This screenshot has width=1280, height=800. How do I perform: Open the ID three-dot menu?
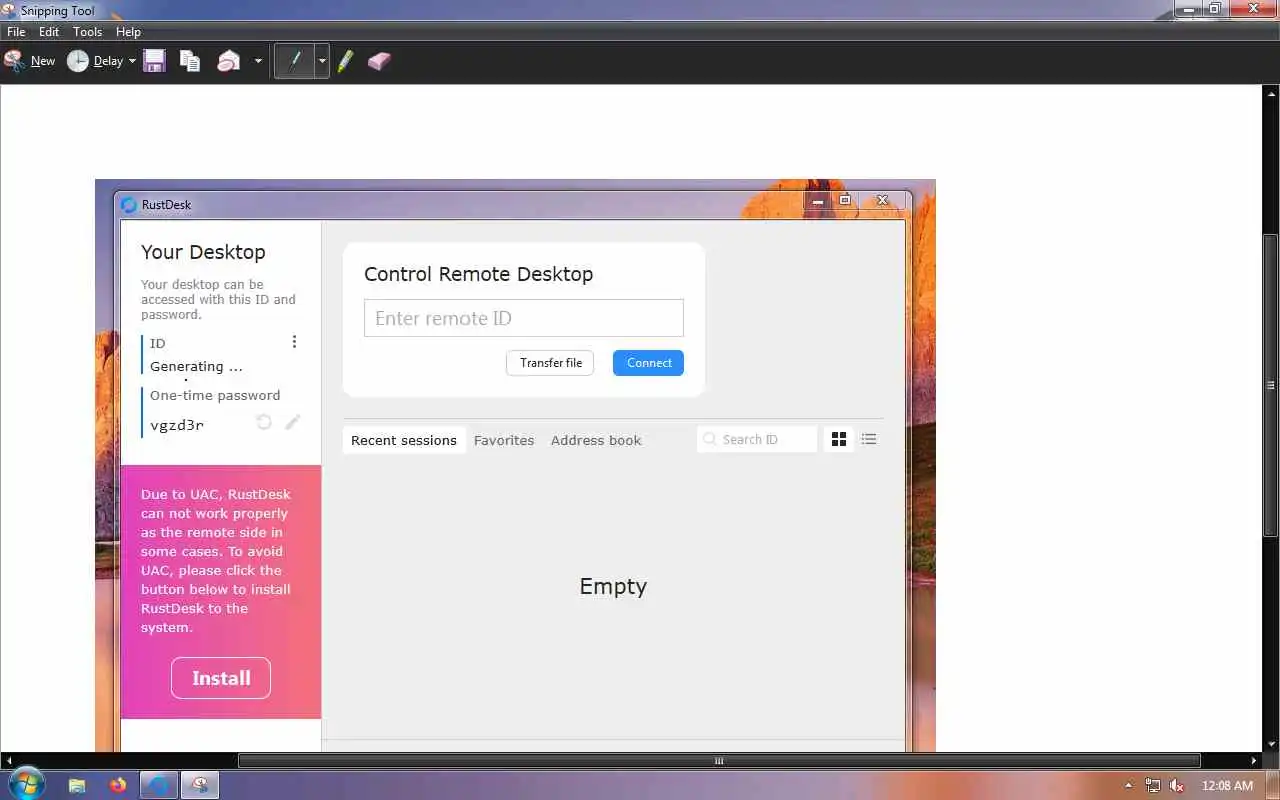(x=294, y=342)
